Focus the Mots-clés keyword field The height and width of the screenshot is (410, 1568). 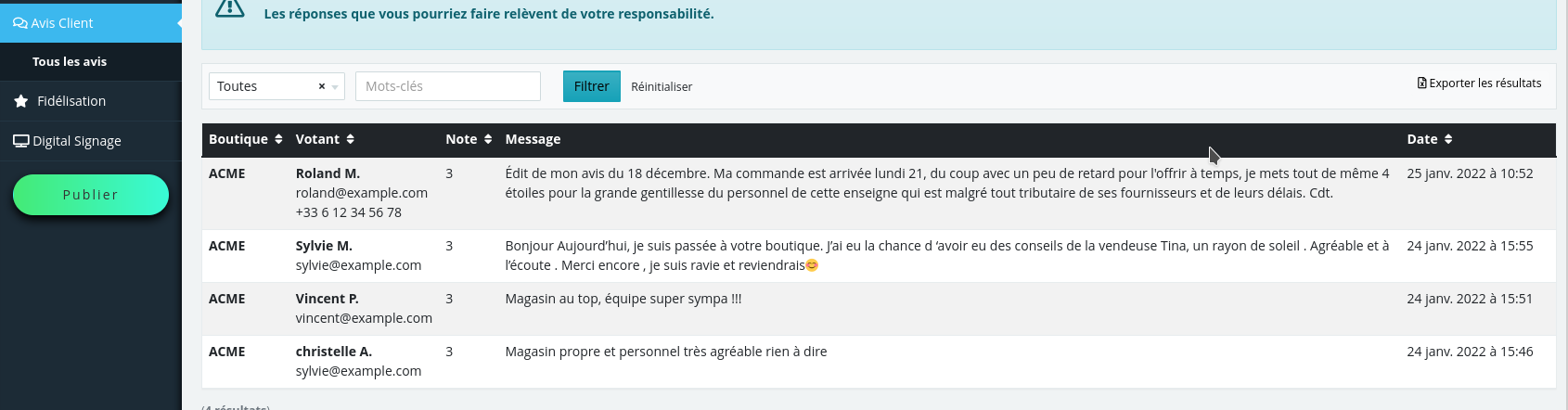click(448, 86)
